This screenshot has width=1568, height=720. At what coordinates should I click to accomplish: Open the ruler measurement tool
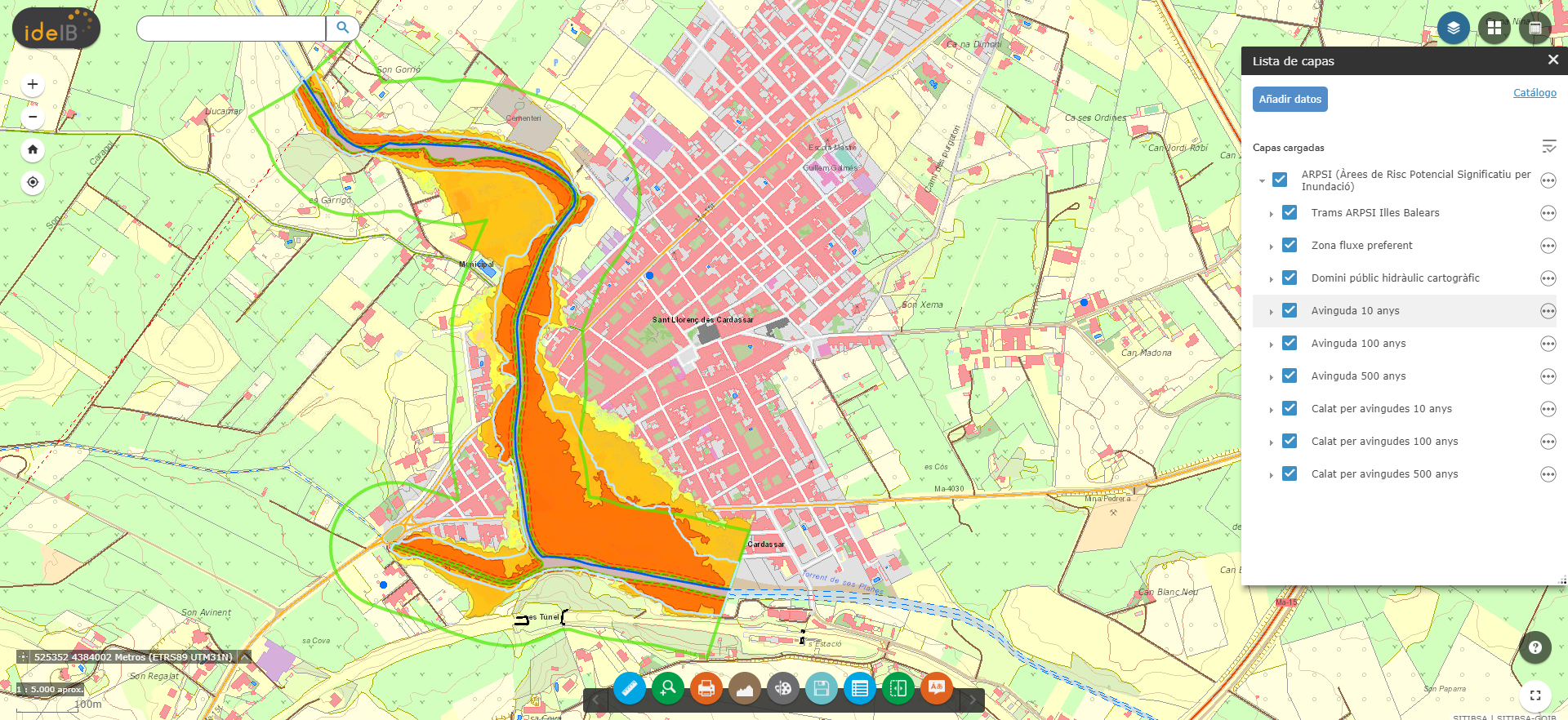pos(630,689)
